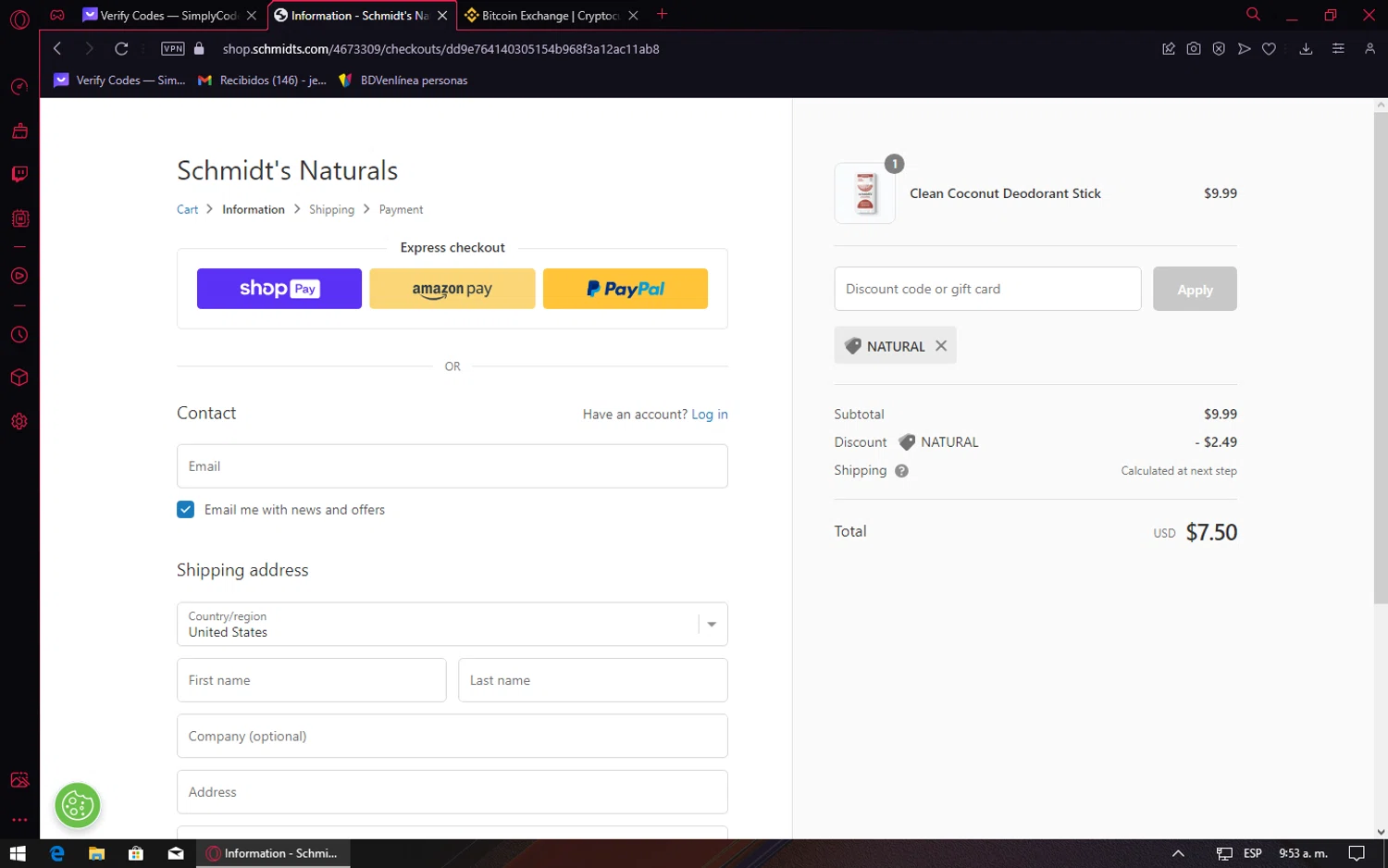Image resolution: width=1388 pixels, height=868 pixels.
Task: Go to Cart breadcrumb link
Action: coord(187,210)
